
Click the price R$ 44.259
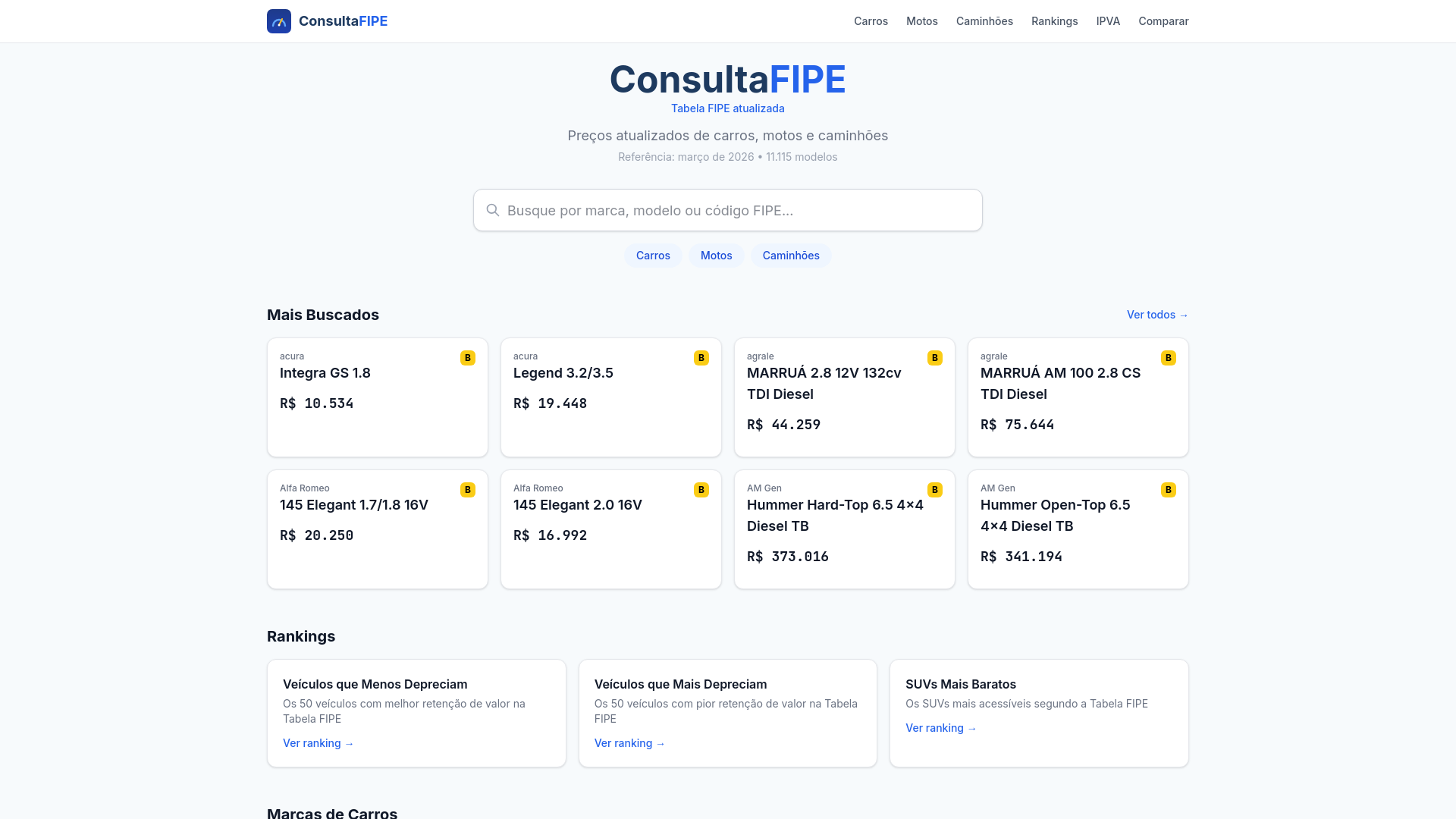pyautogui.click(x=783, y=425)
